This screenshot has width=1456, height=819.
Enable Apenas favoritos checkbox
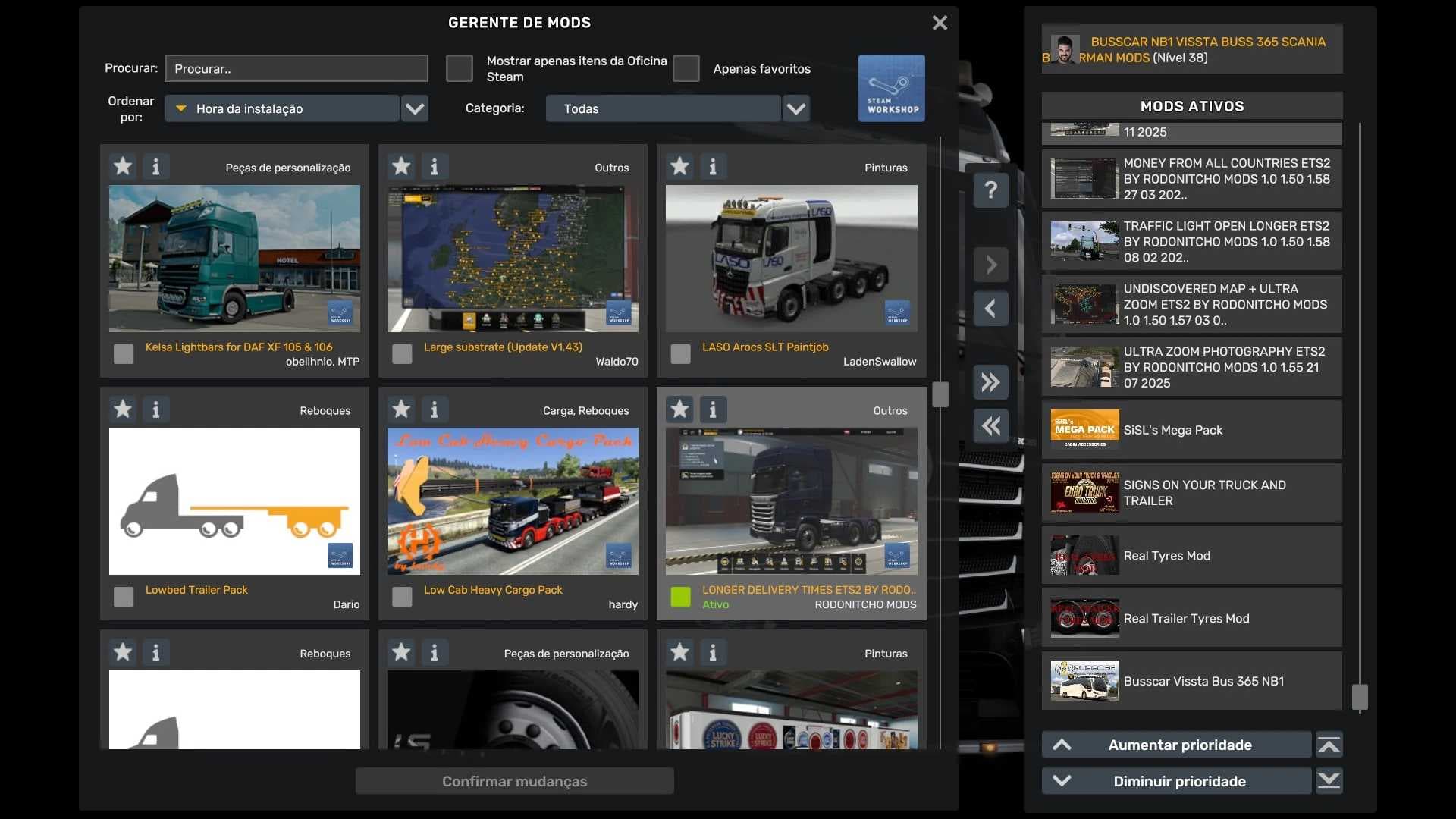coord(686,68)
